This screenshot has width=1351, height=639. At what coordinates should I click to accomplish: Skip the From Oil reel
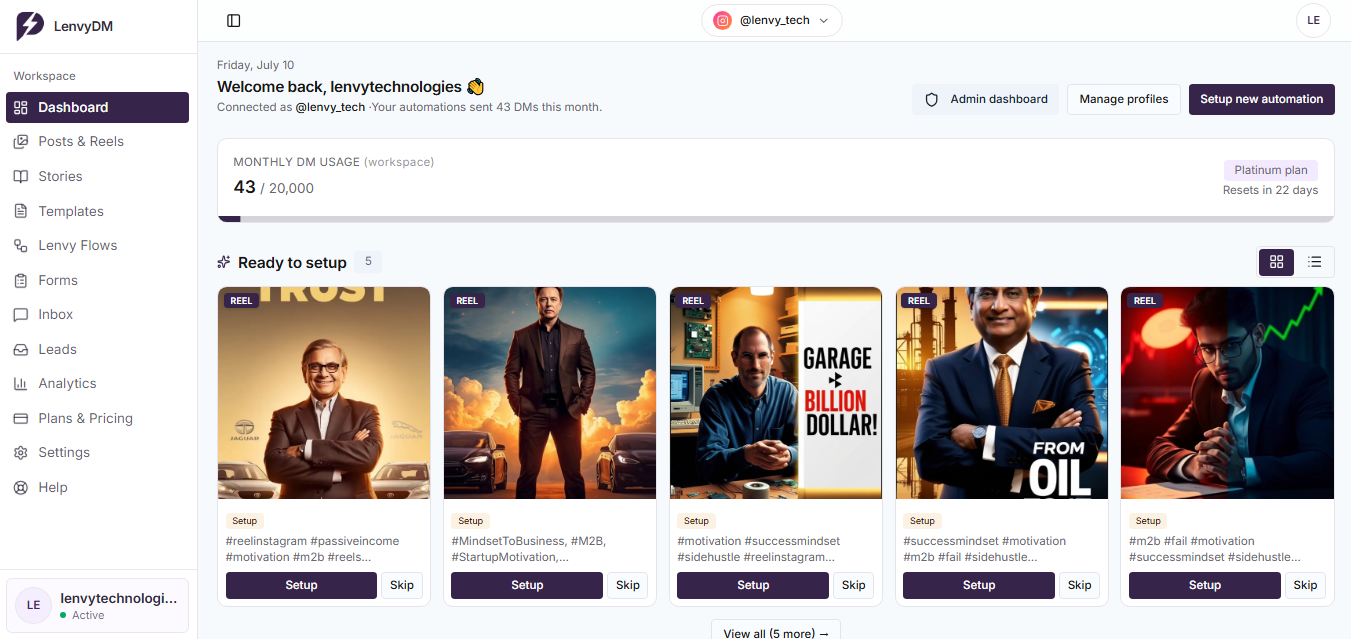click(1080, 585)
